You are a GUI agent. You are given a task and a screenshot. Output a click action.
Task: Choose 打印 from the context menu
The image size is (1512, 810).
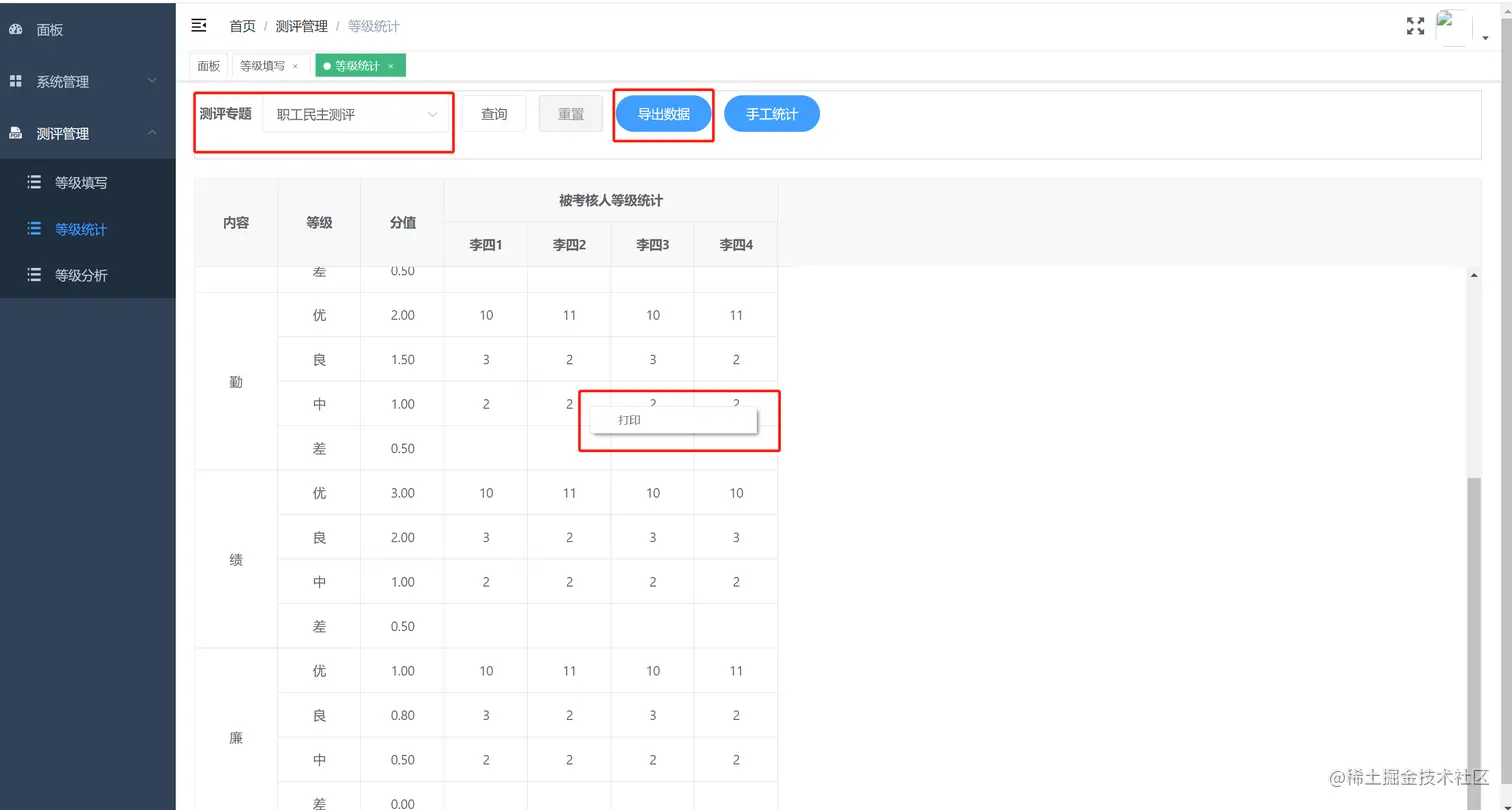(628, 420)
